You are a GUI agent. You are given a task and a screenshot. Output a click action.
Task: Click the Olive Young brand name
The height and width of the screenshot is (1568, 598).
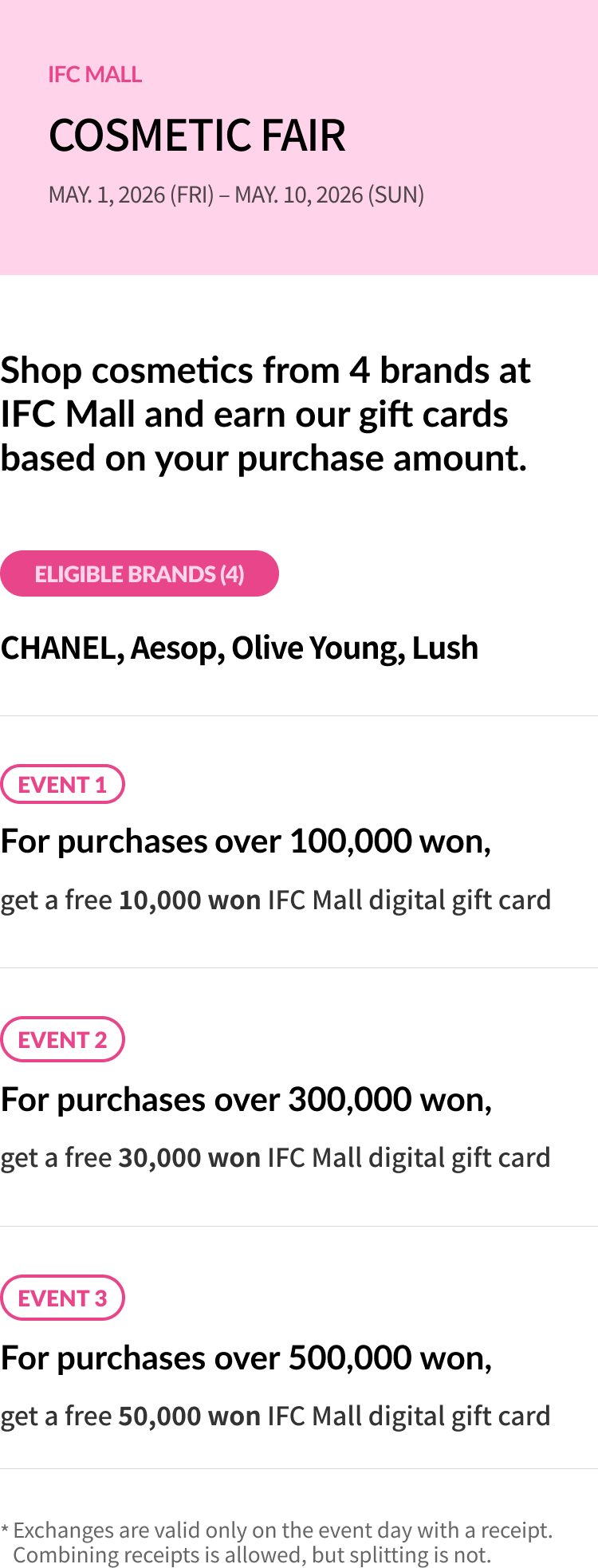click(317, 648)
